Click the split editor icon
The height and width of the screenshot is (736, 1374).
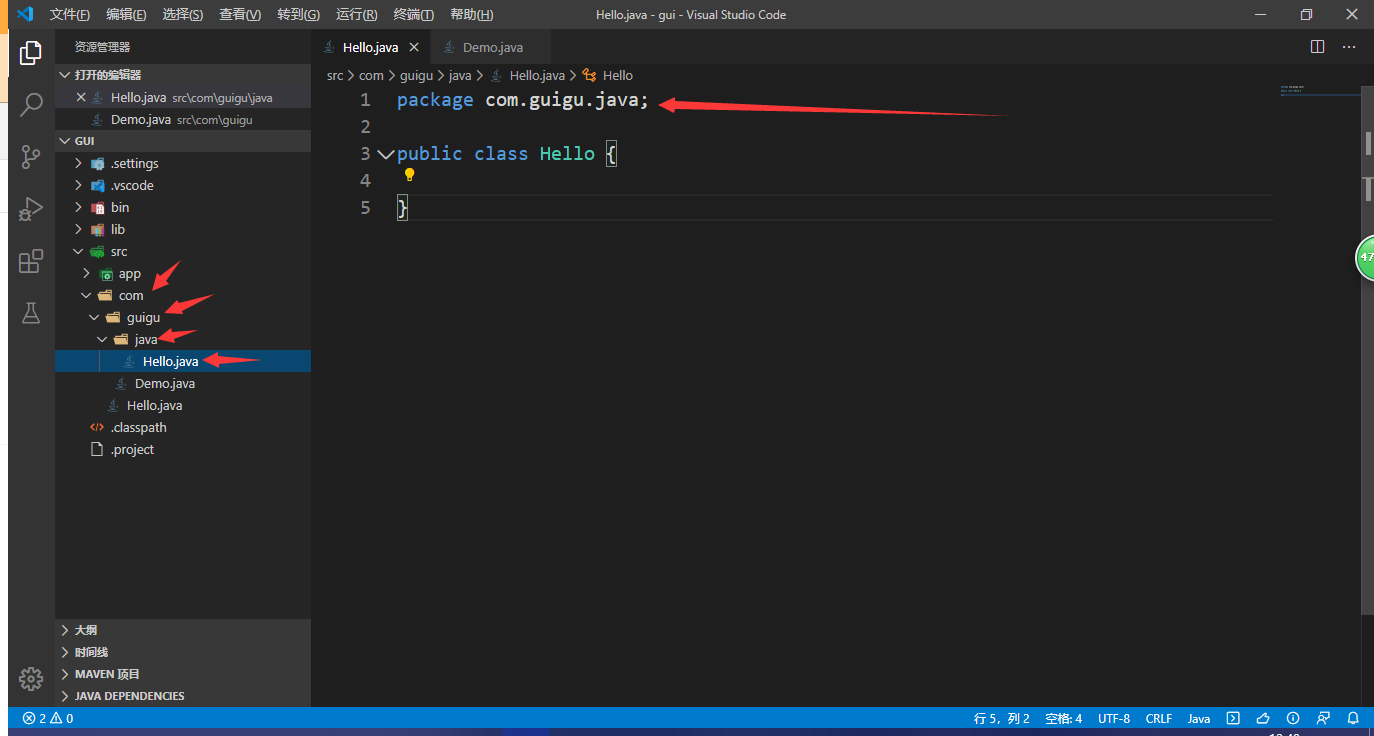tap(1317, 46)
